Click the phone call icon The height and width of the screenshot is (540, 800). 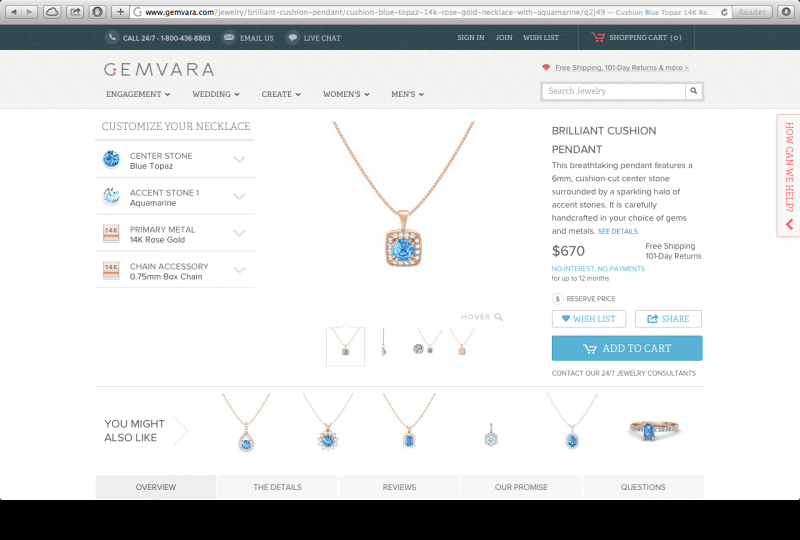click(x=112, y=37)
